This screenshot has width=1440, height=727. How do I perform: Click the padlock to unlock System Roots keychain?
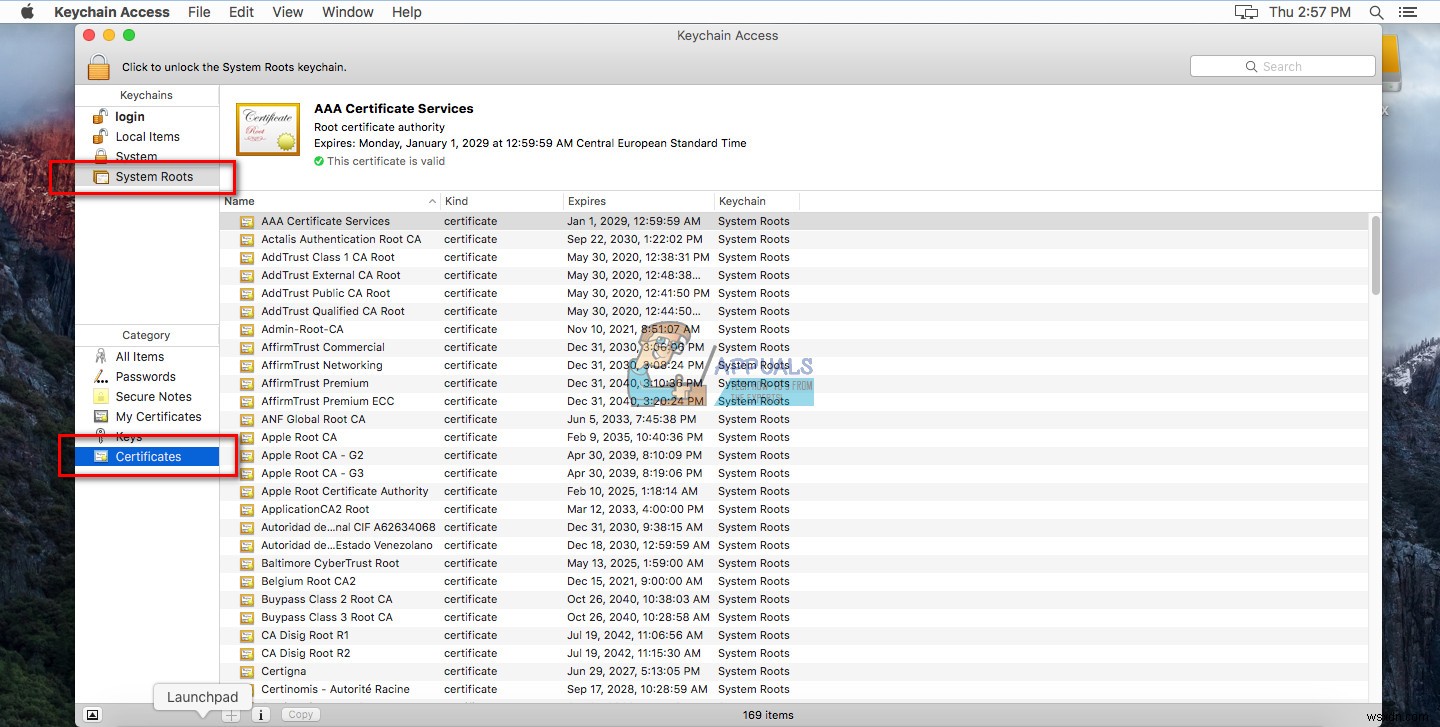pyautogui.click(x=98, y=67)
